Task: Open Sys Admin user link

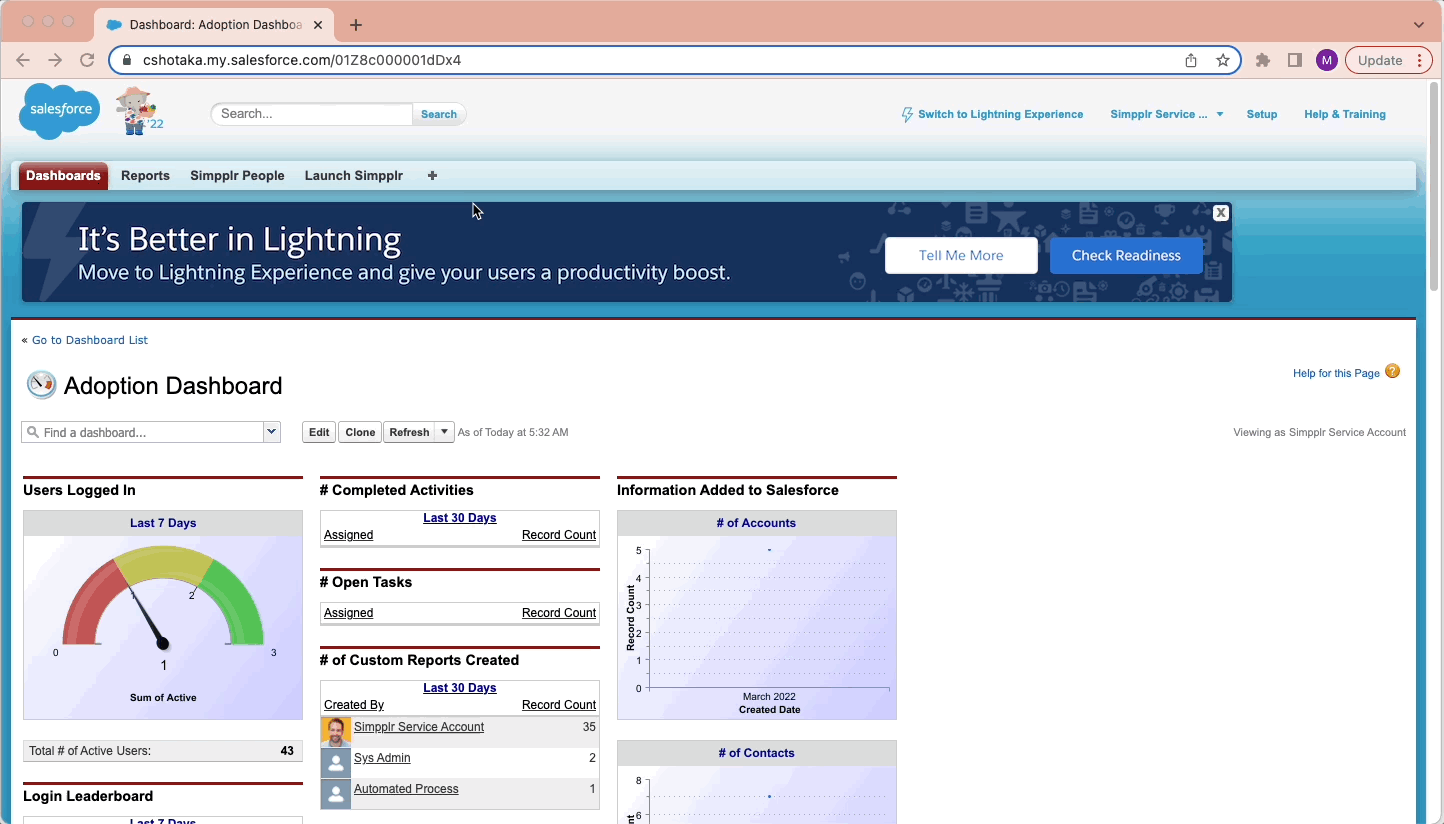Action: 382,758
